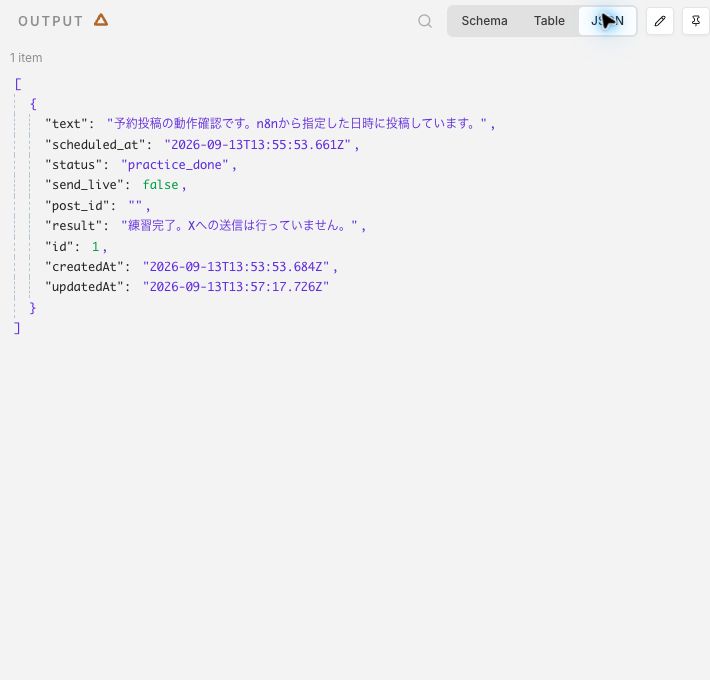Click the "scheduled_at" key
The height and width of the screenshot is (680, 710).
[95, 144]
